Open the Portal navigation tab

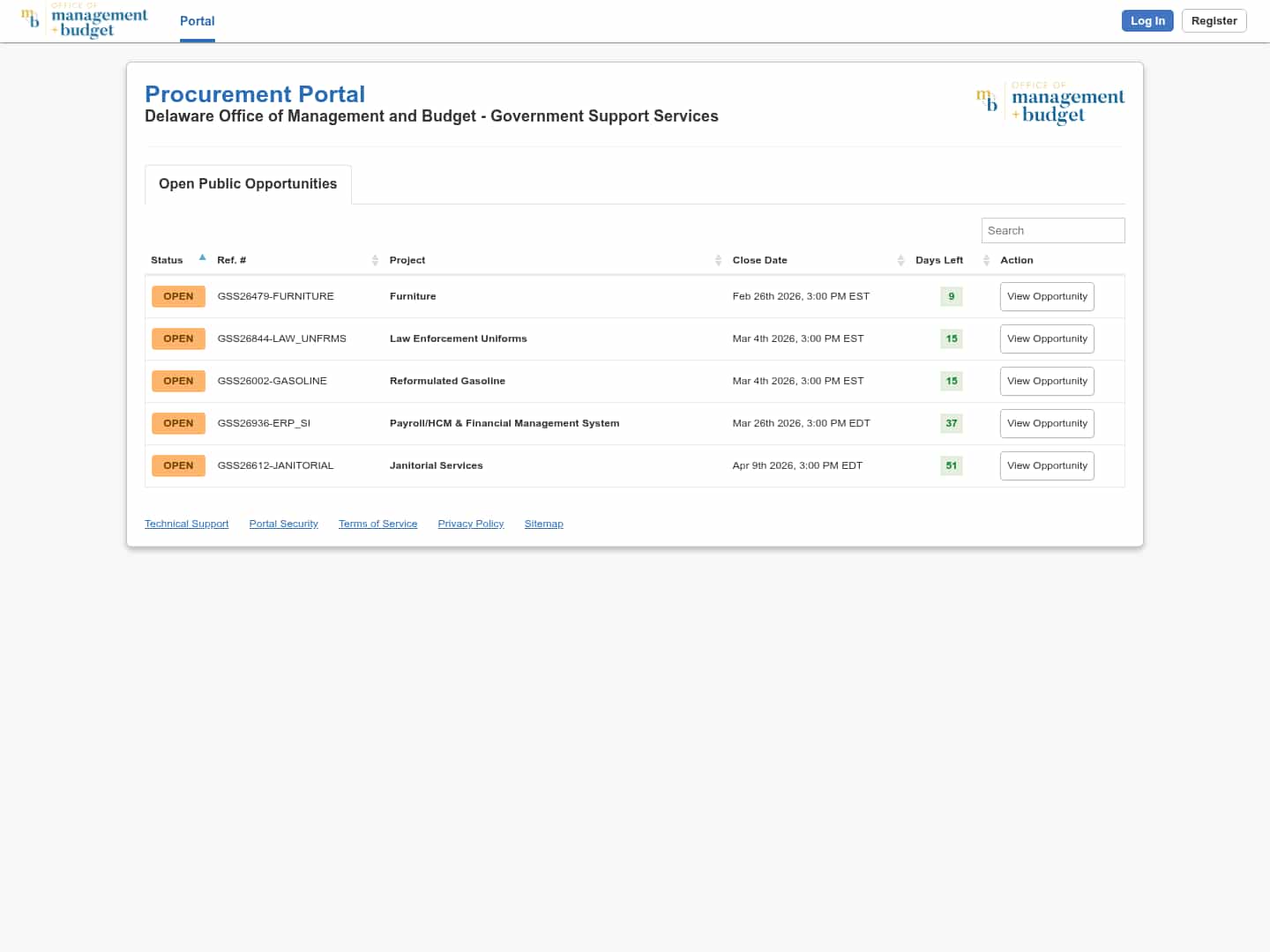click(197, 21)
